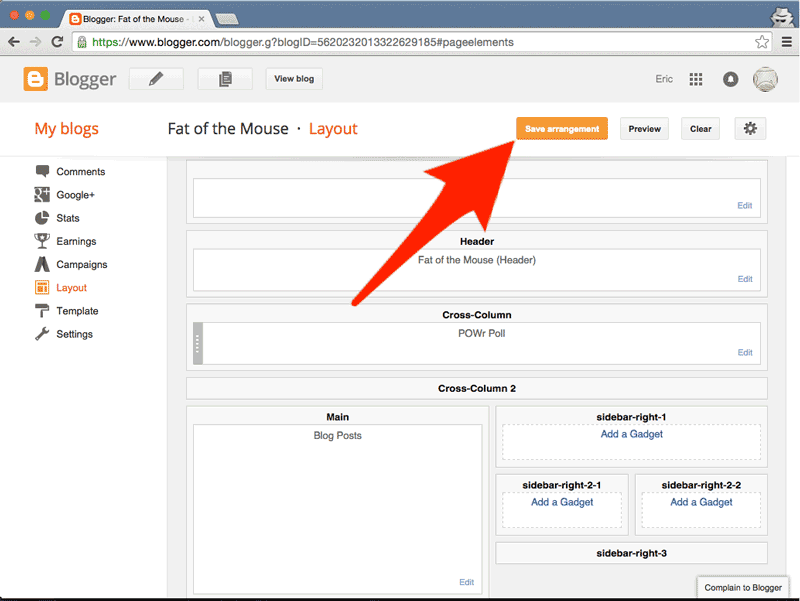Click the Settings wrench icon

coord(42,334)
